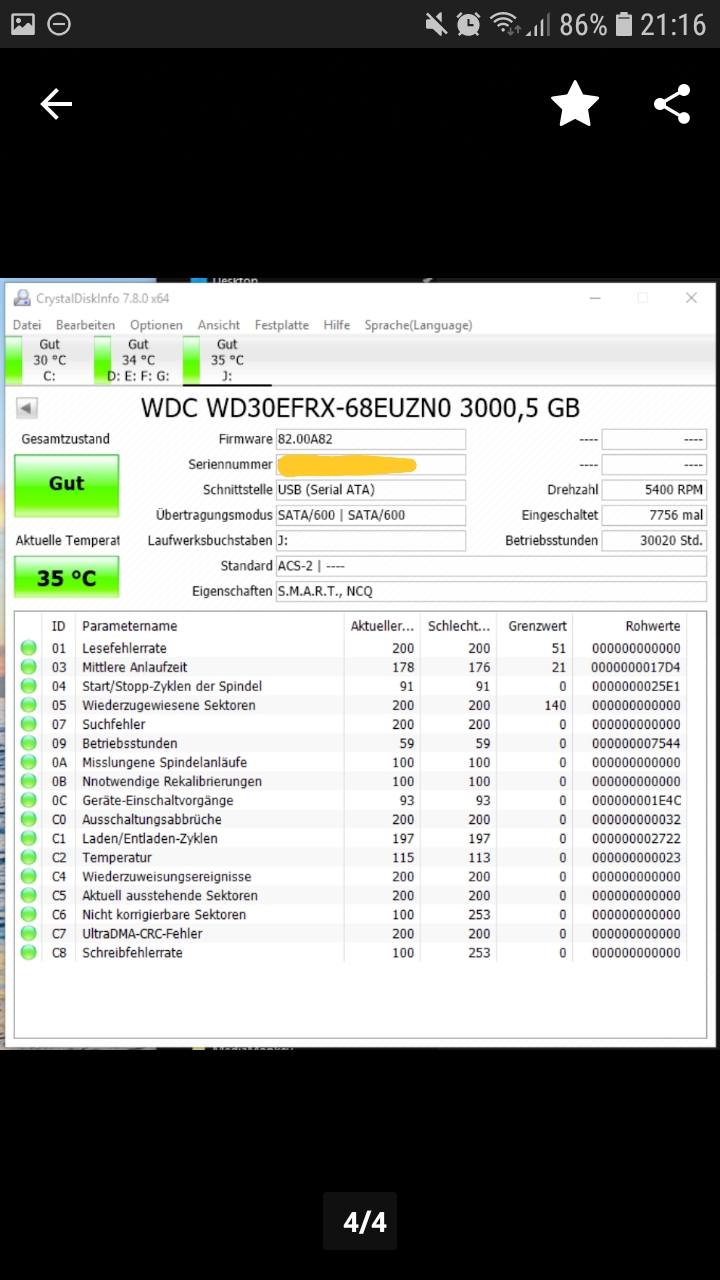Tap the battery icon in status bar
The image size is (720, 1280).
pos(624,24)
